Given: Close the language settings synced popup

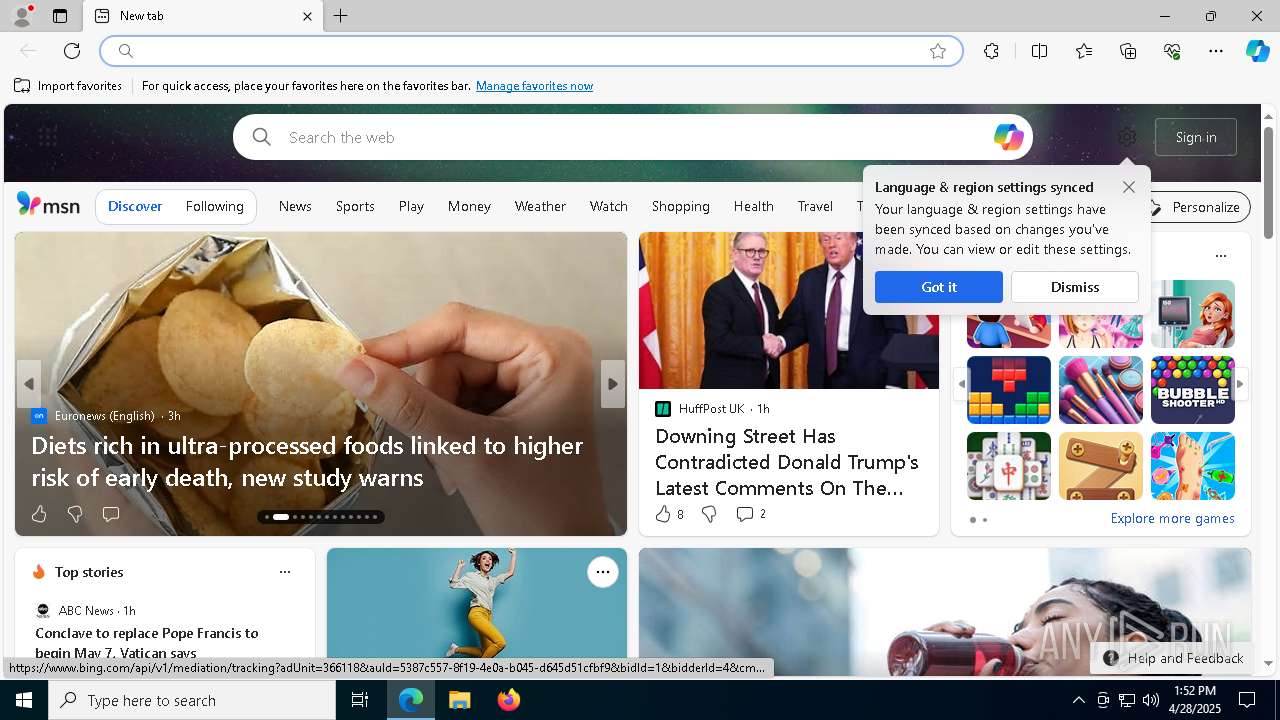Looking at the screenshot, I should coord(1129,187).
